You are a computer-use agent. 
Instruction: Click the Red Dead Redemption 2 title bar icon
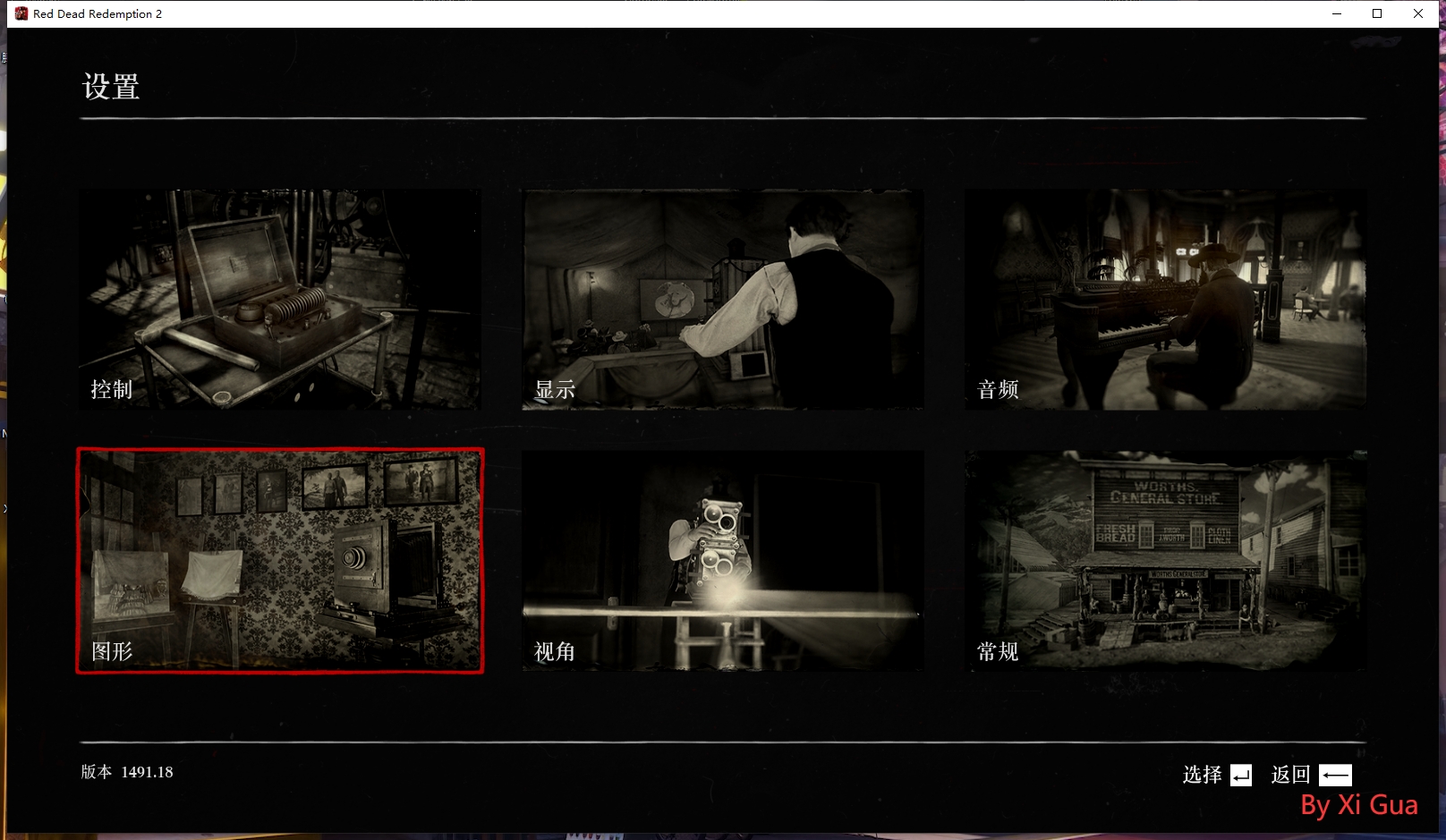point(21,13)
